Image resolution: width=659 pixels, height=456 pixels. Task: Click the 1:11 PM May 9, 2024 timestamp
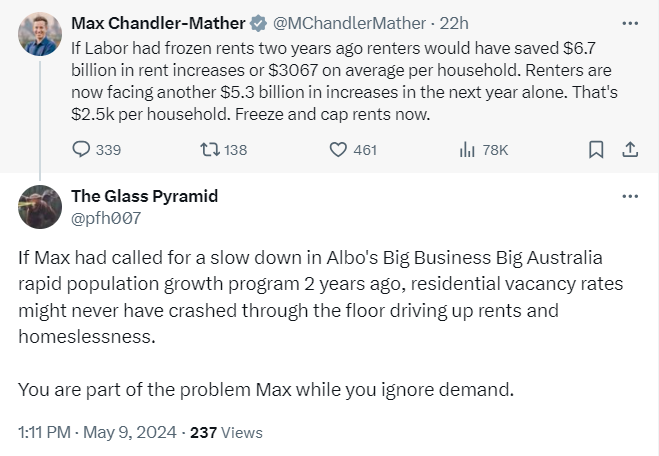tap(96, 432)
